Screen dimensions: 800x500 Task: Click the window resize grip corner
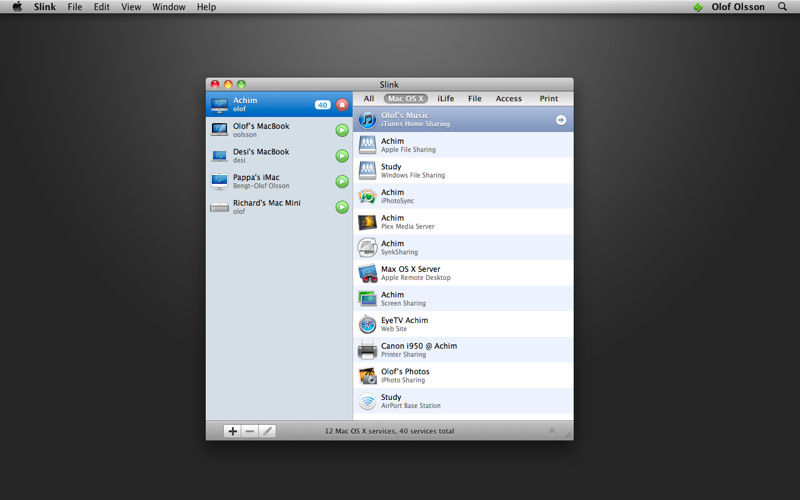click(x=568, y=435)
